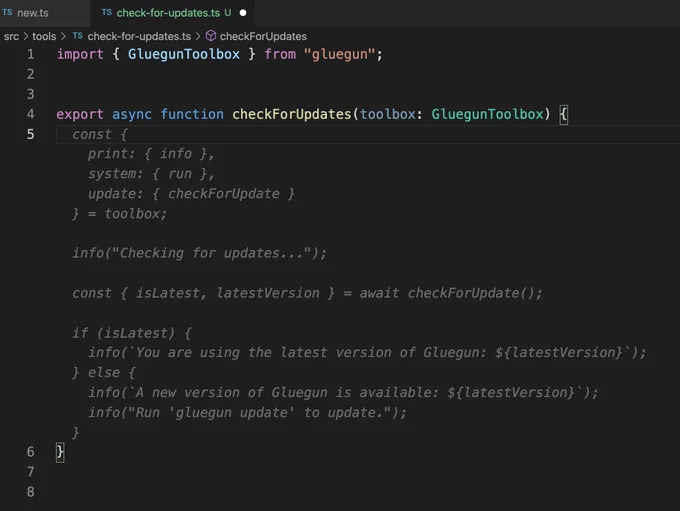Click the toolbox parameter name

pos(388,114)
